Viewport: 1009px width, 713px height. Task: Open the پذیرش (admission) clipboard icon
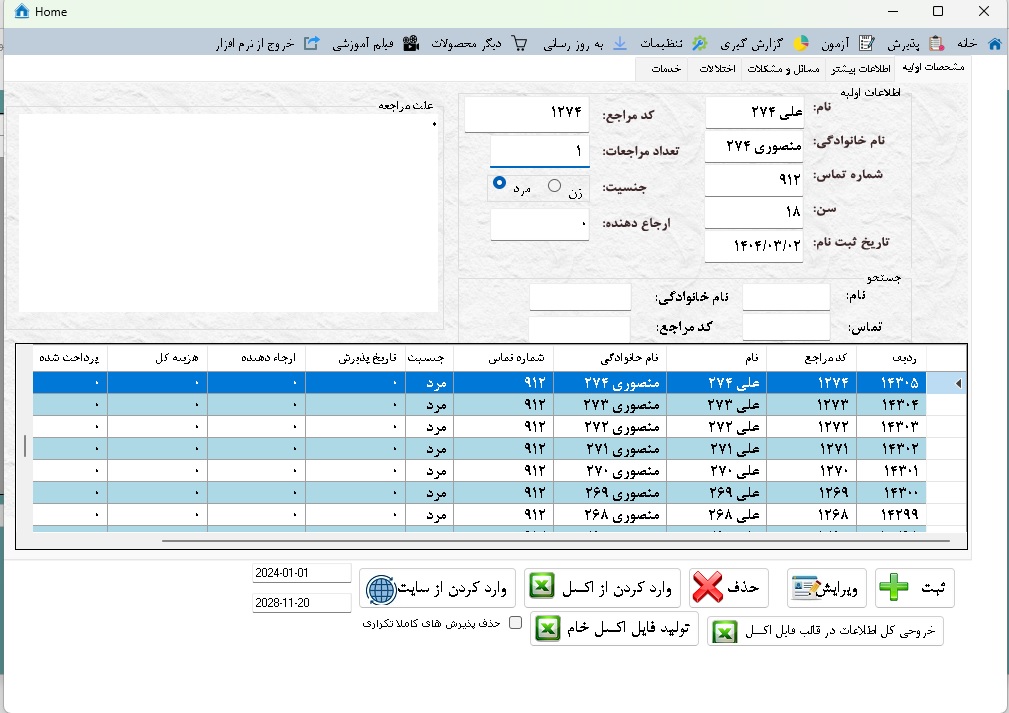936,44
